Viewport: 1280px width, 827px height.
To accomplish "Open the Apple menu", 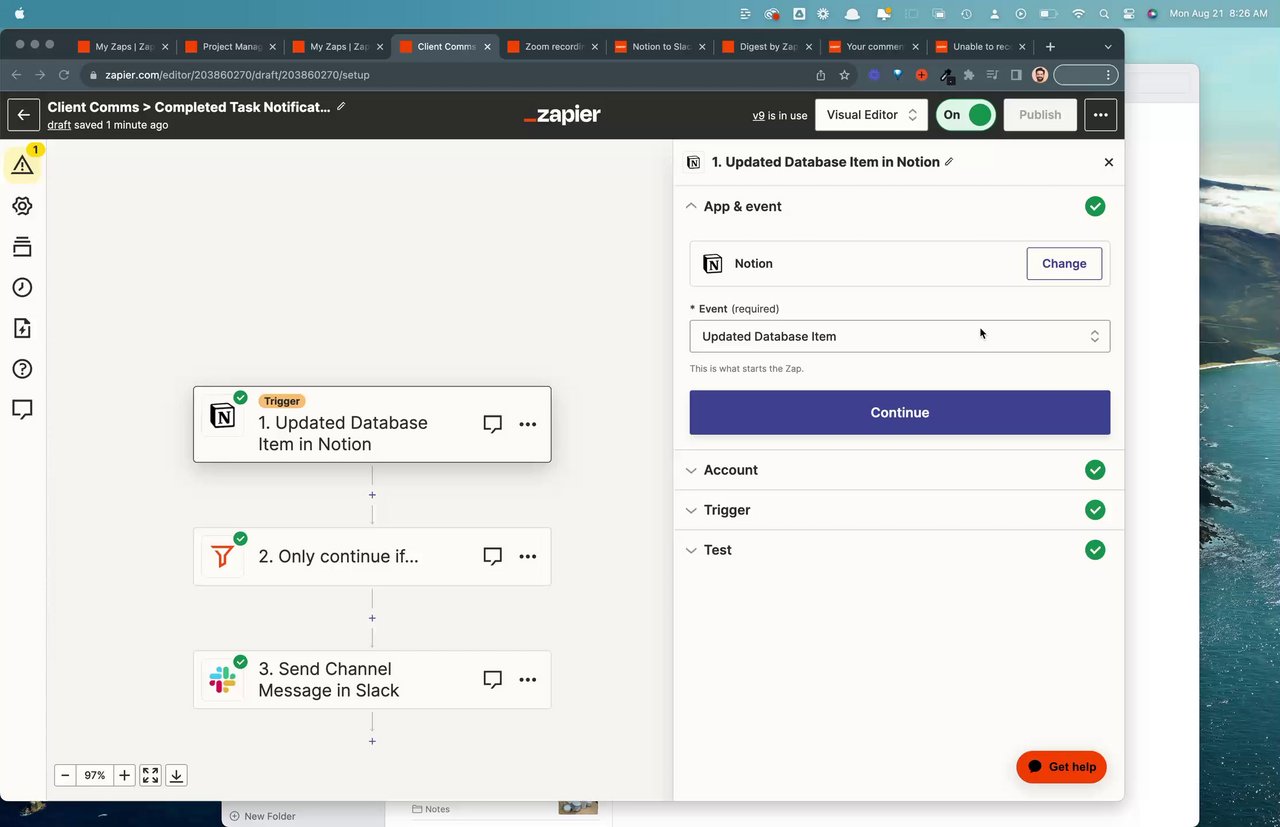I will pos(20,13).
